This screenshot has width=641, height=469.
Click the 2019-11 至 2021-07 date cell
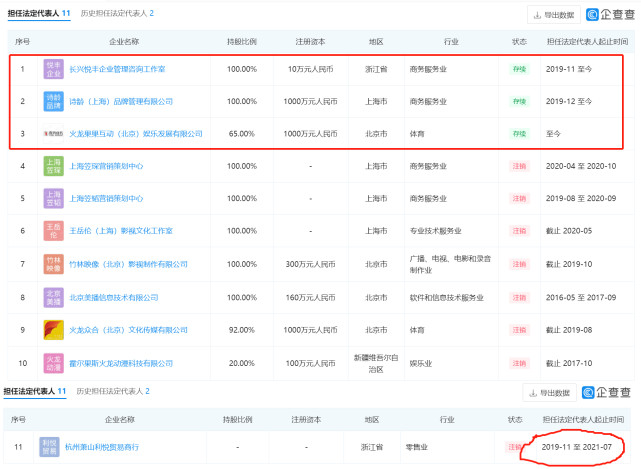(577, 447)
